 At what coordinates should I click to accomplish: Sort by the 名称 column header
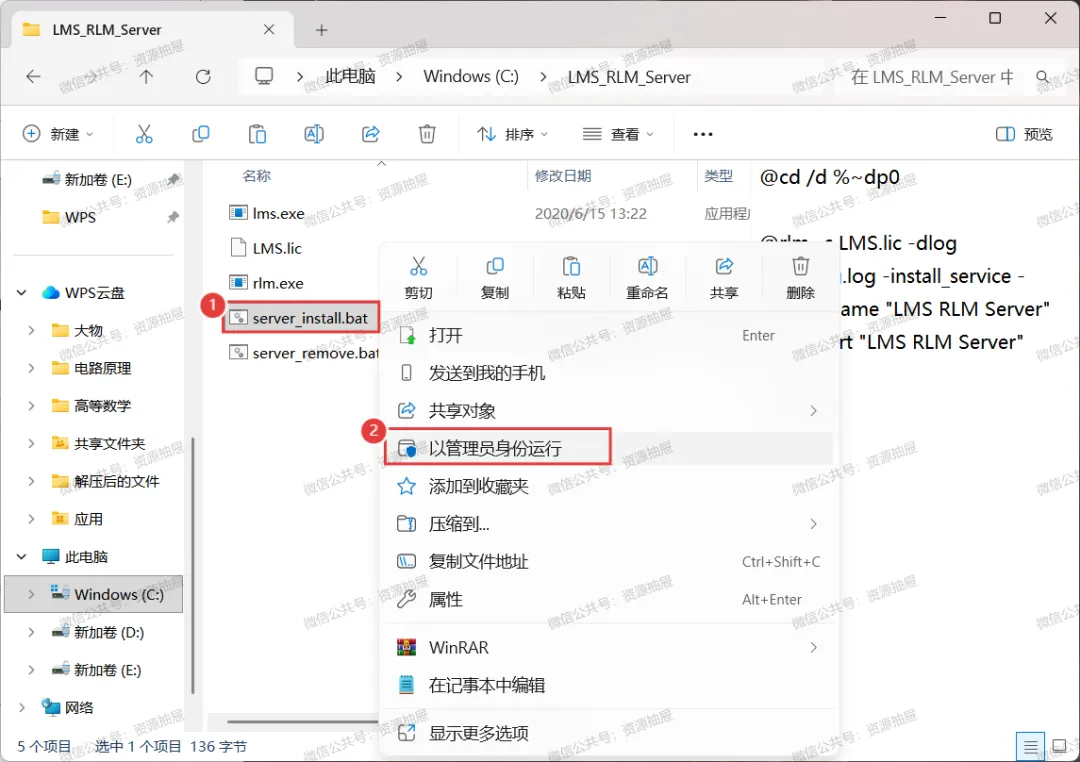point(256,176)
